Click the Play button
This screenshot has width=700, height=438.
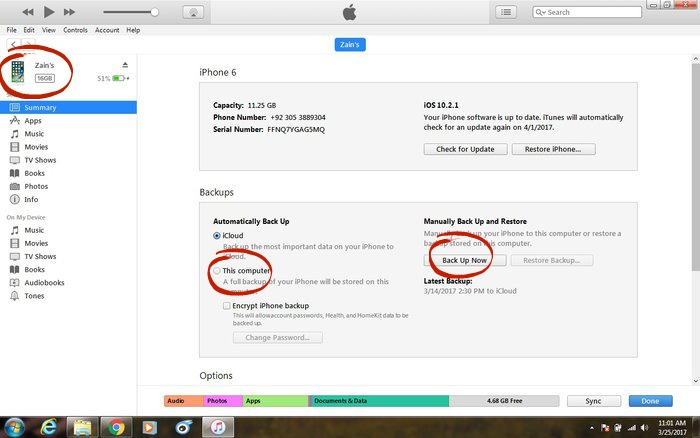[49, 12]
